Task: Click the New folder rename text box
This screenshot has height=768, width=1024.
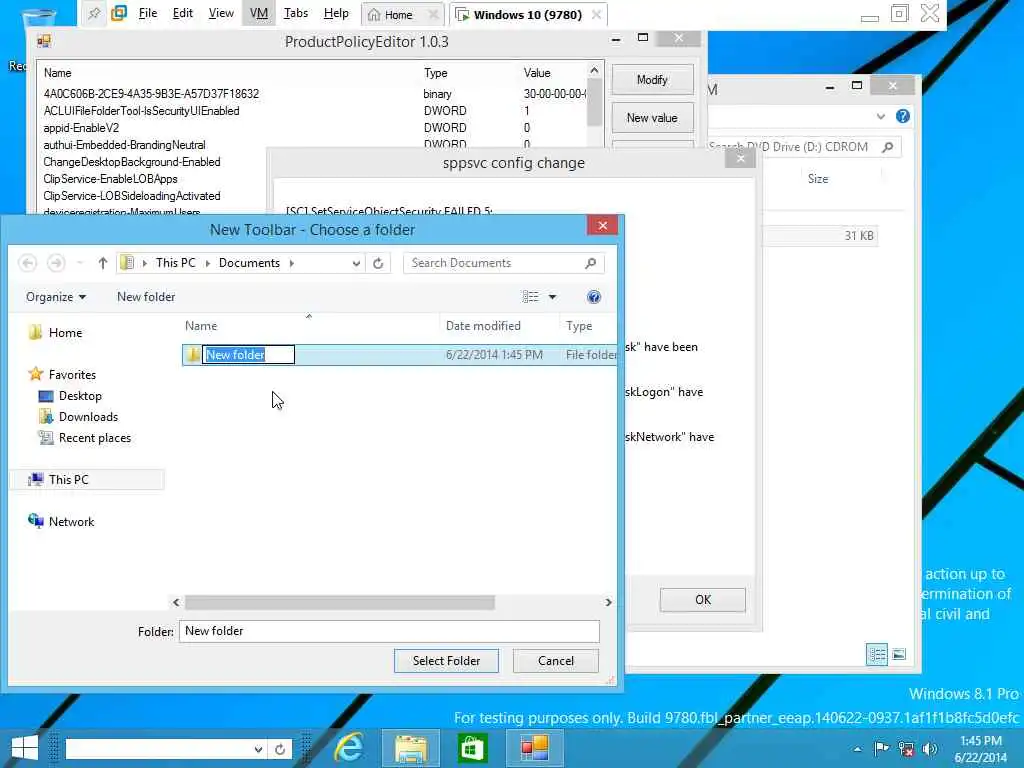Action: click(248, 355)
